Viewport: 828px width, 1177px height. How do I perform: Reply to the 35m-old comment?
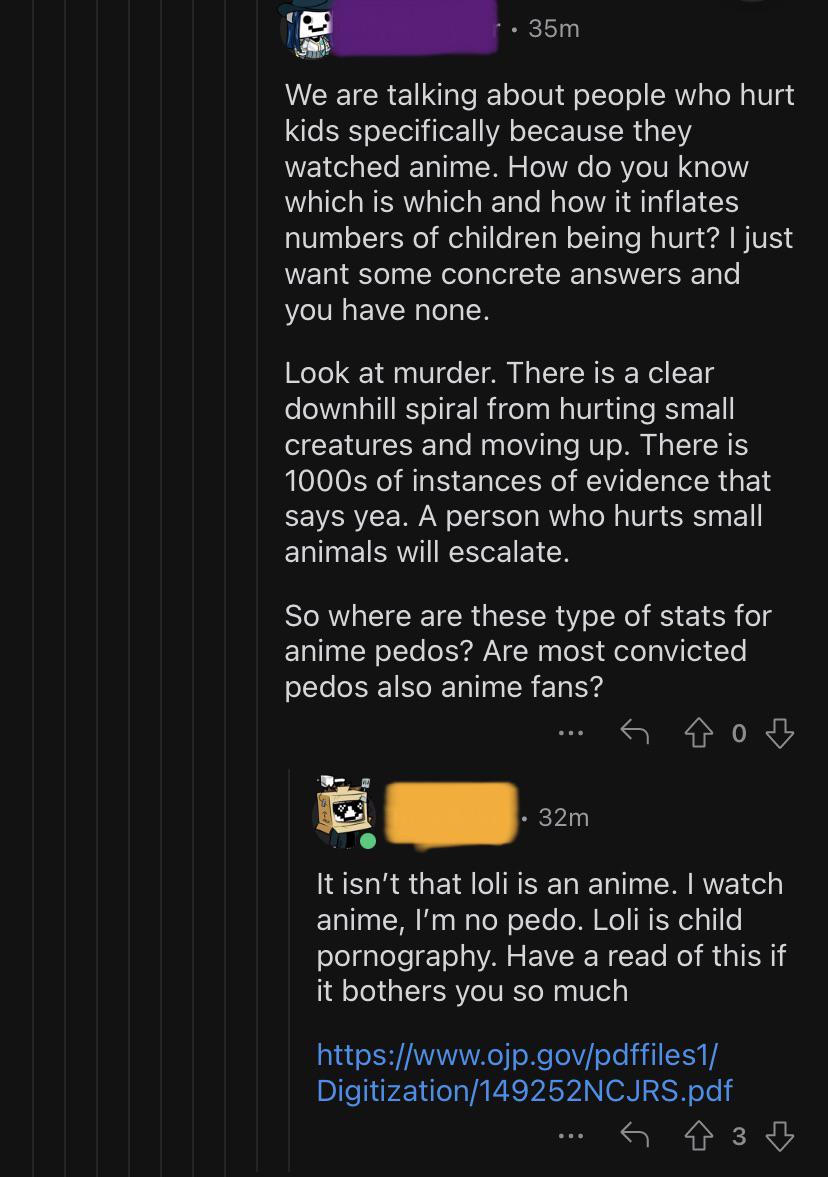click(635, 734)
